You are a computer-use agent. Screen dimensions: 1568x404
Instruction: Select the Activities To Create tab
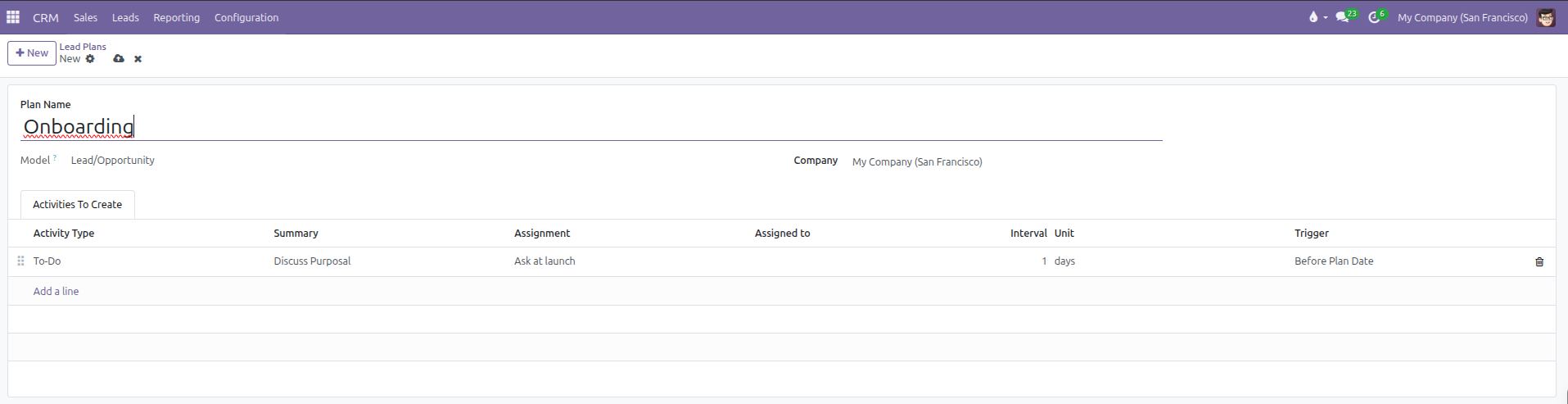pyautogui.click(x=77, y=205)
